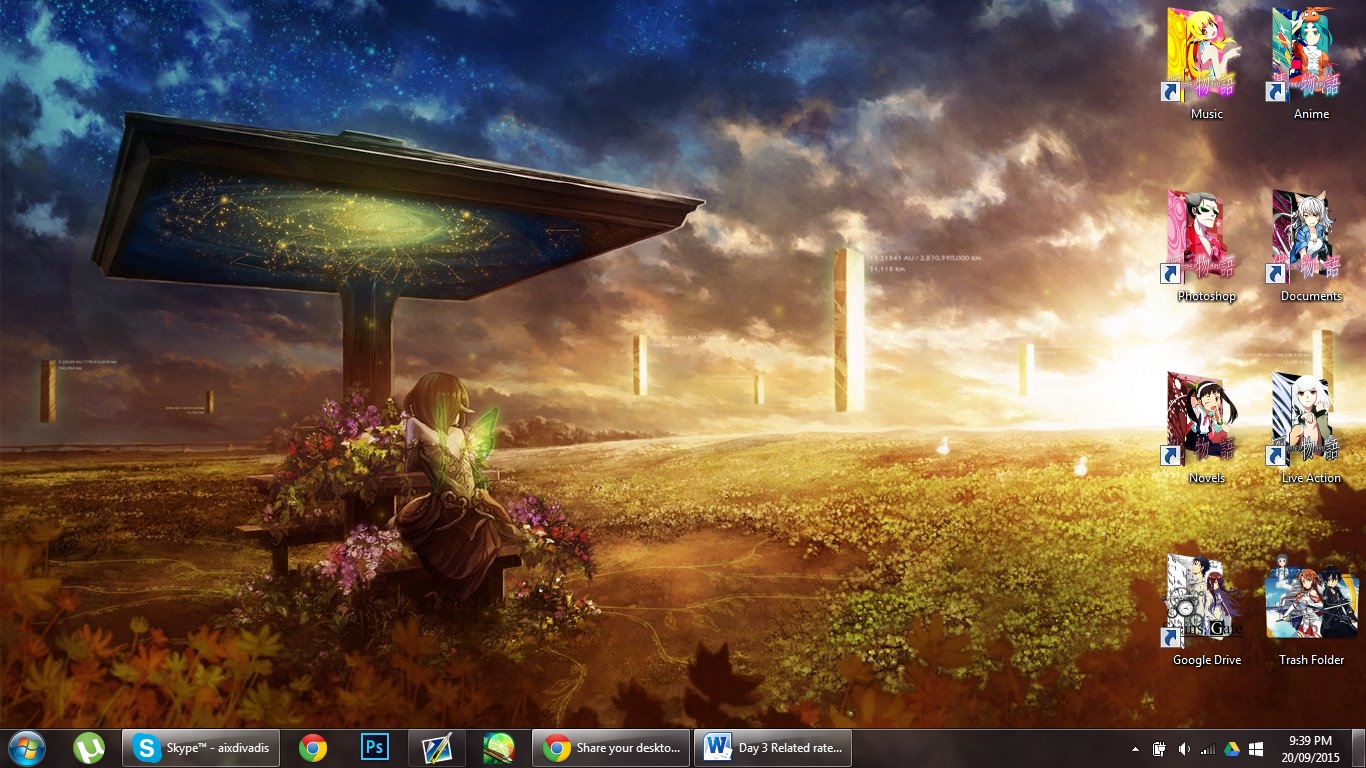Click the Google Drive tray icon
This screenshot has width=1366, height=768.
[x=1232, y=749]
